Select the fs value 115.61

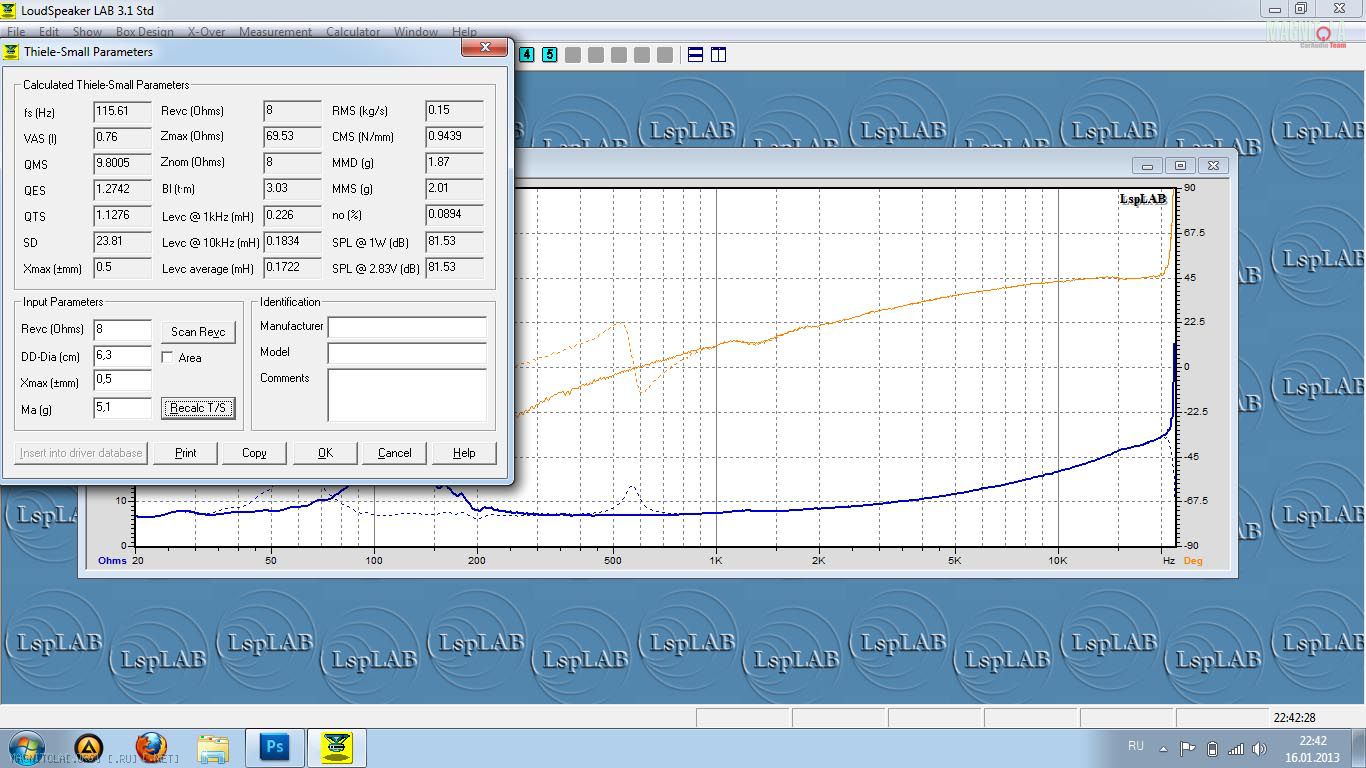[x=123, y=112]
